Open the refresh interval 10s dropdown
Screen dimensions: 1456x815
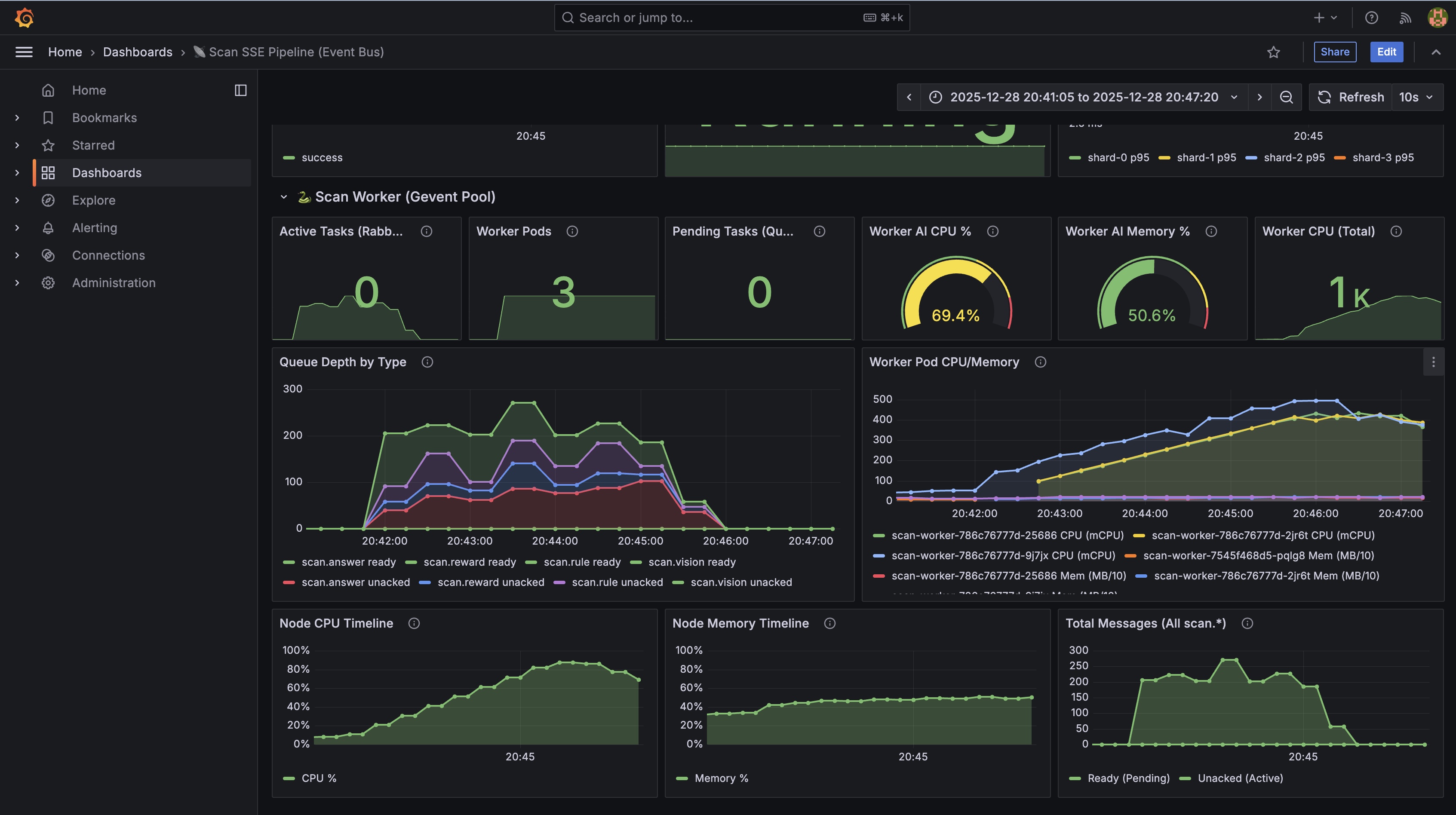click(x=1416, y=97)
